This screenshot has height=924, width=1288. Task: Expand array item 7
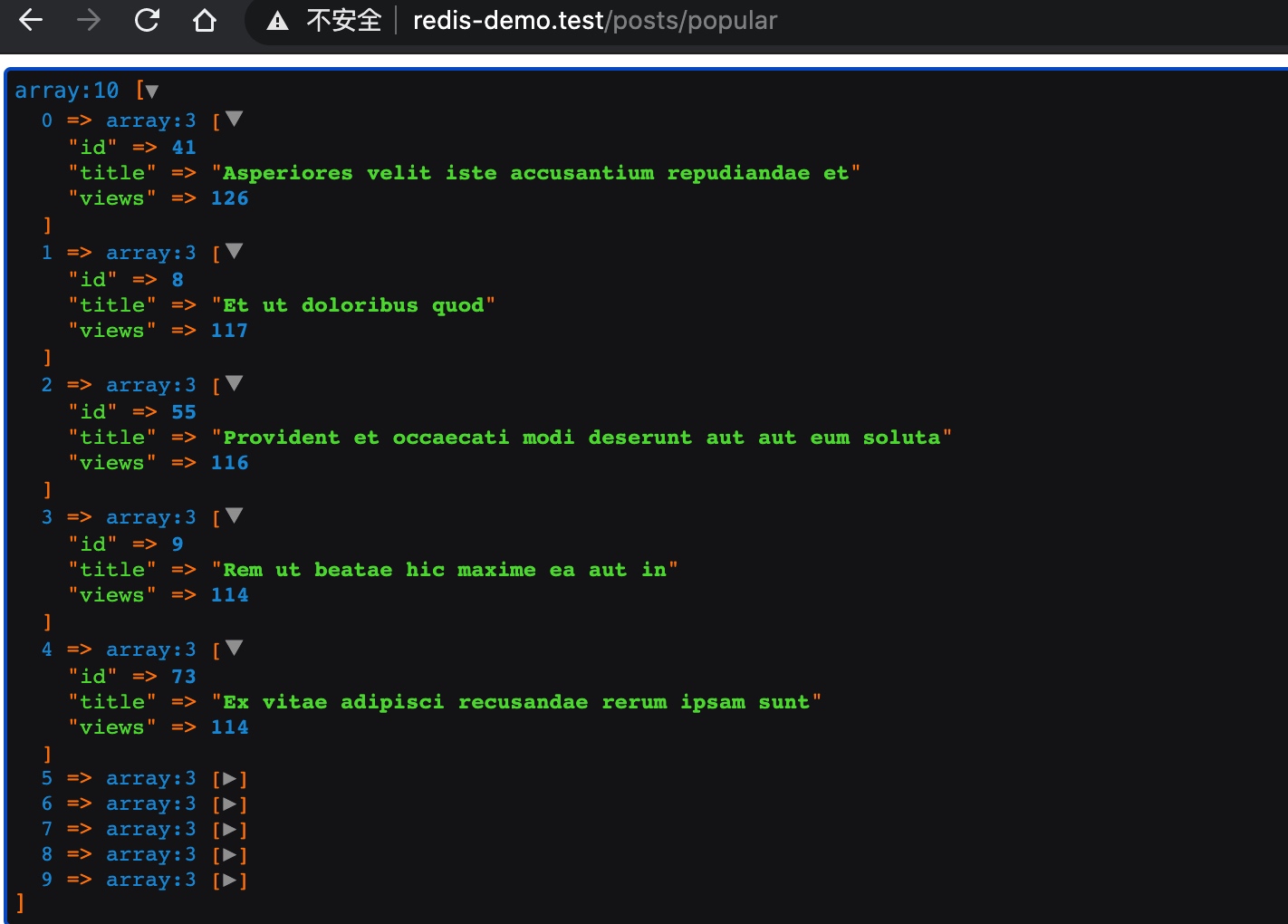click(x=230, y=829)
